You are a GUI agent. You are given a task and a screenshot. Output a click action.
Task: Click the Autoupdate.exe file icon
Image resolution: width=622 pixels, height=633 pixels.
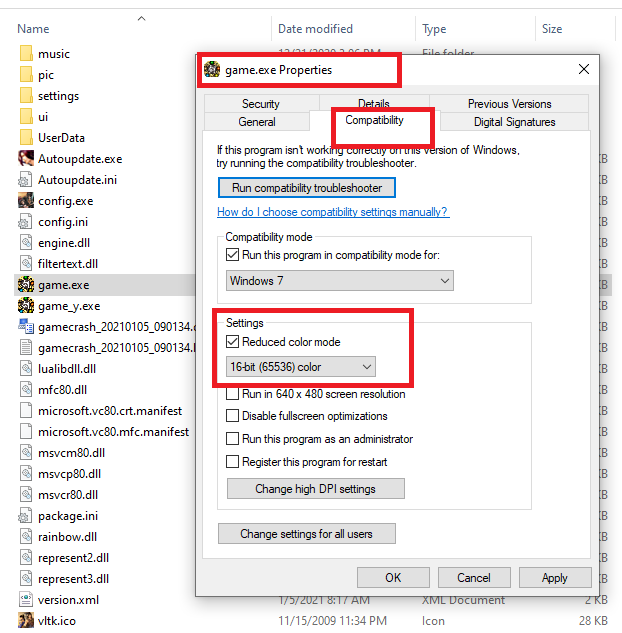tap(27, 159)
